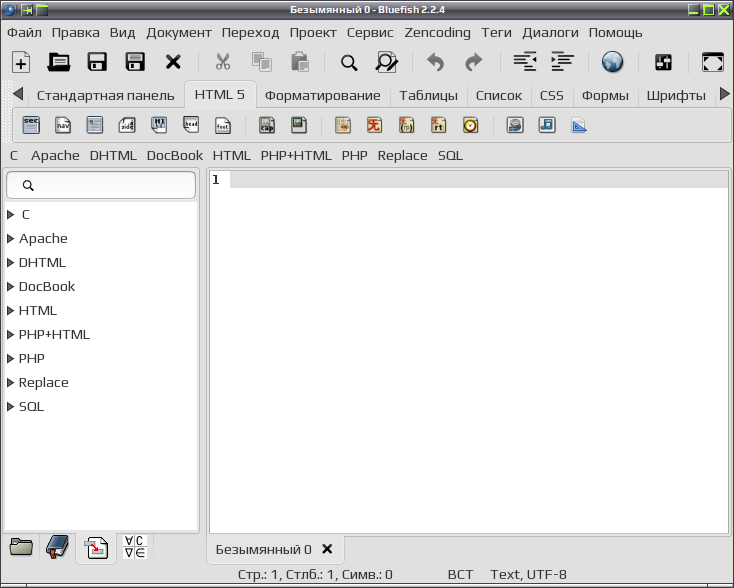Open the PHP+HTML snippets menu in the snippets bar
Viewport: 734px width, 588px height.
(296, 155)
